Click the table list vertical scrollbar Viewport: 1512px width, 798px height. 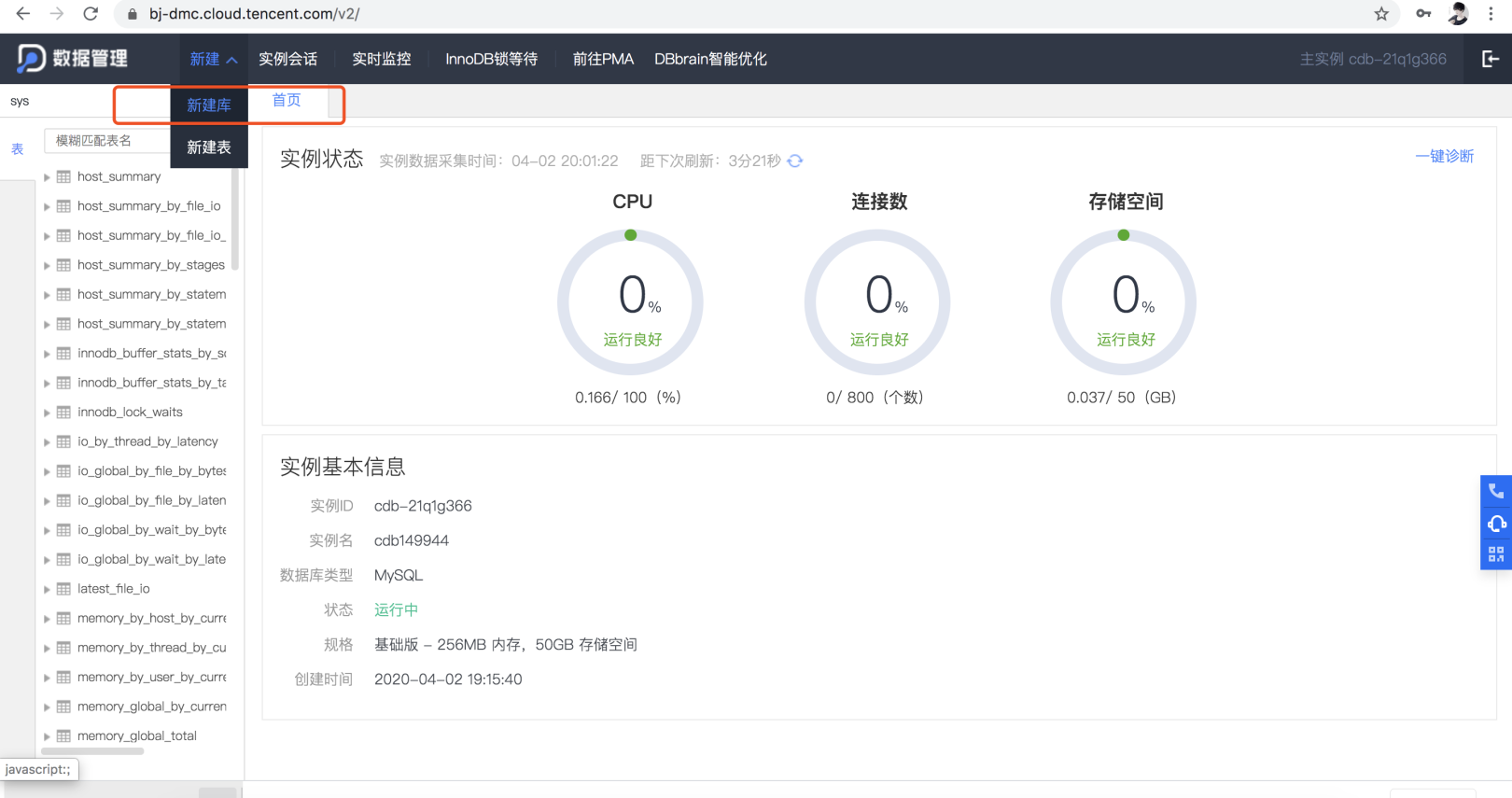tap(235, 220)
